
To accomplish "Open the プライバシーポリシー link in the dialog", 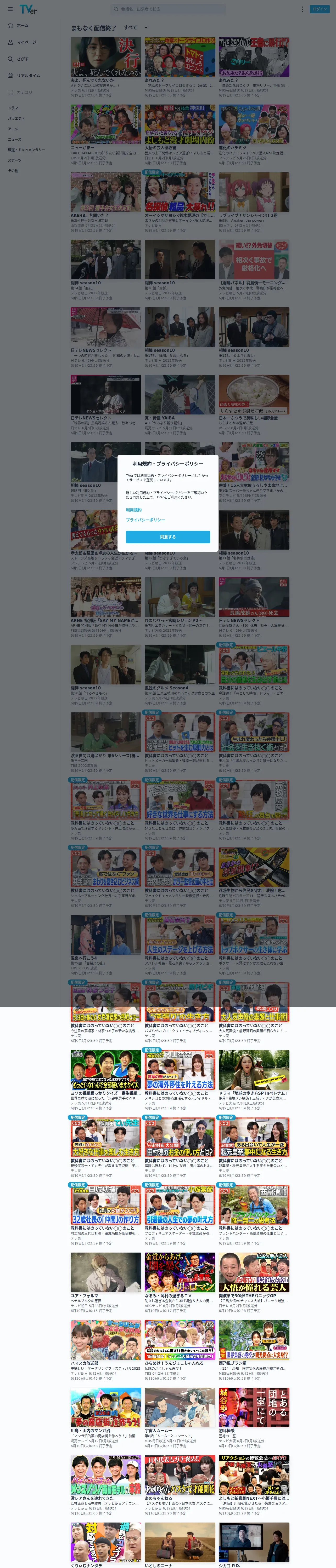I will (x=145, y=520).
